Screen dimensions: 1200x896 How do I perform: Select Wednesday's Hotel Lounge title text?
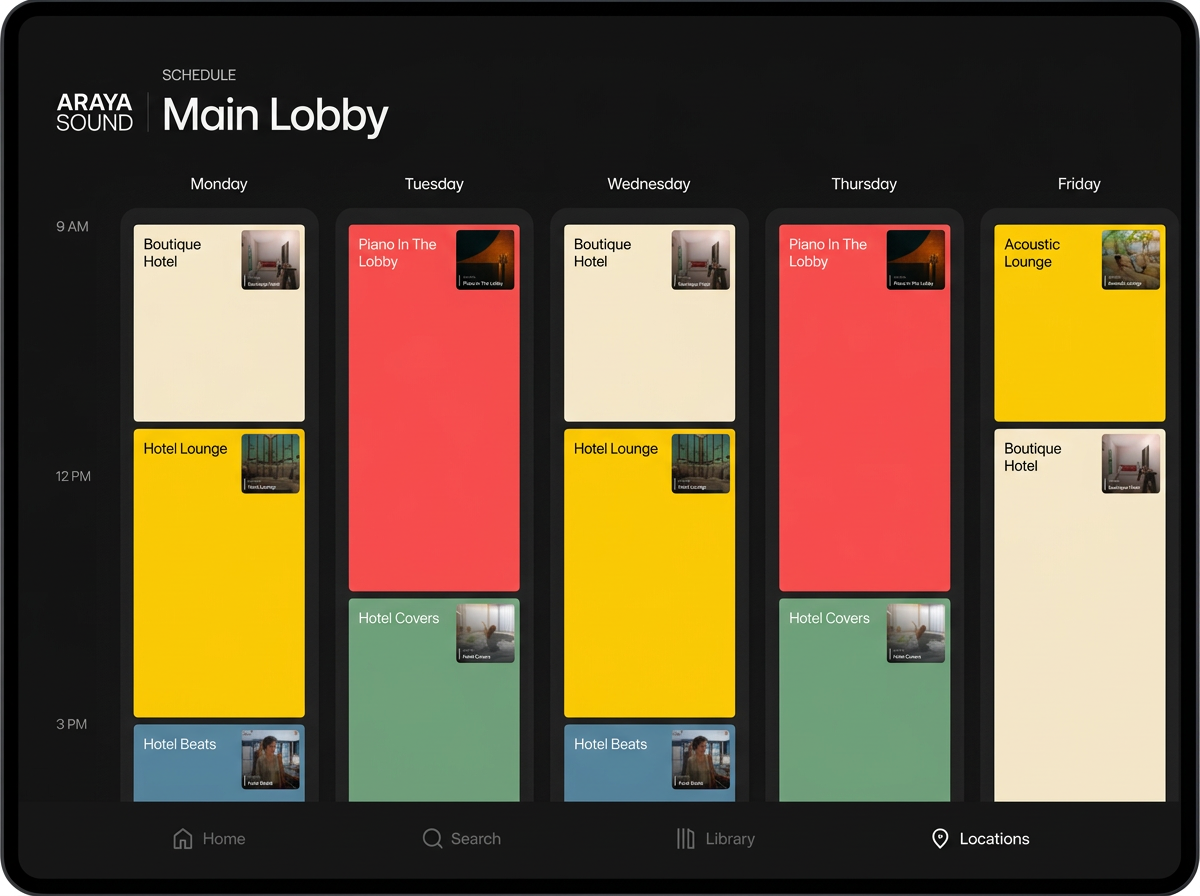coord(616,449)
